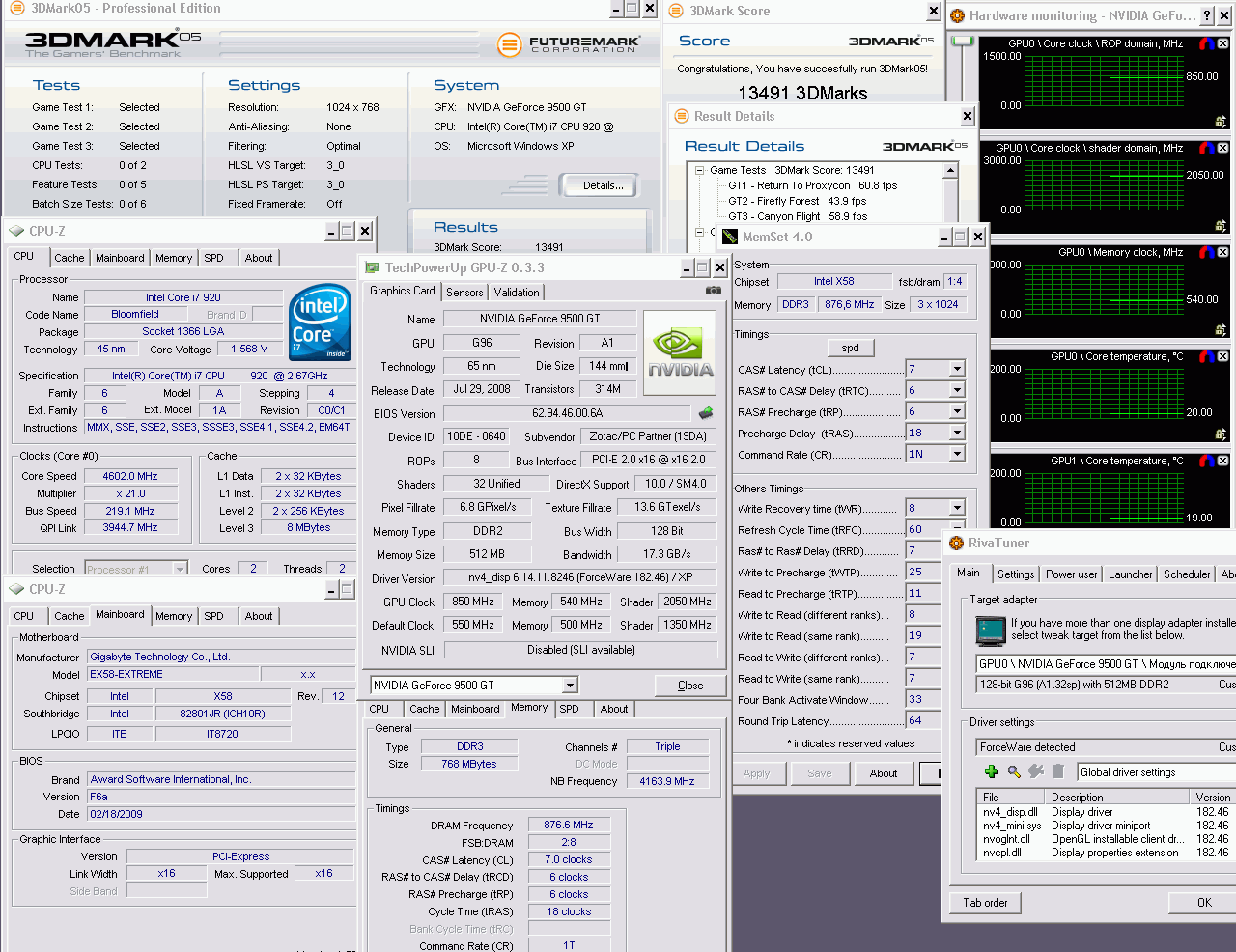Screen dimensions: 1236x952
Task: Collapse the Game Tests tree node in Result Details
Action: tap(700, 170)
